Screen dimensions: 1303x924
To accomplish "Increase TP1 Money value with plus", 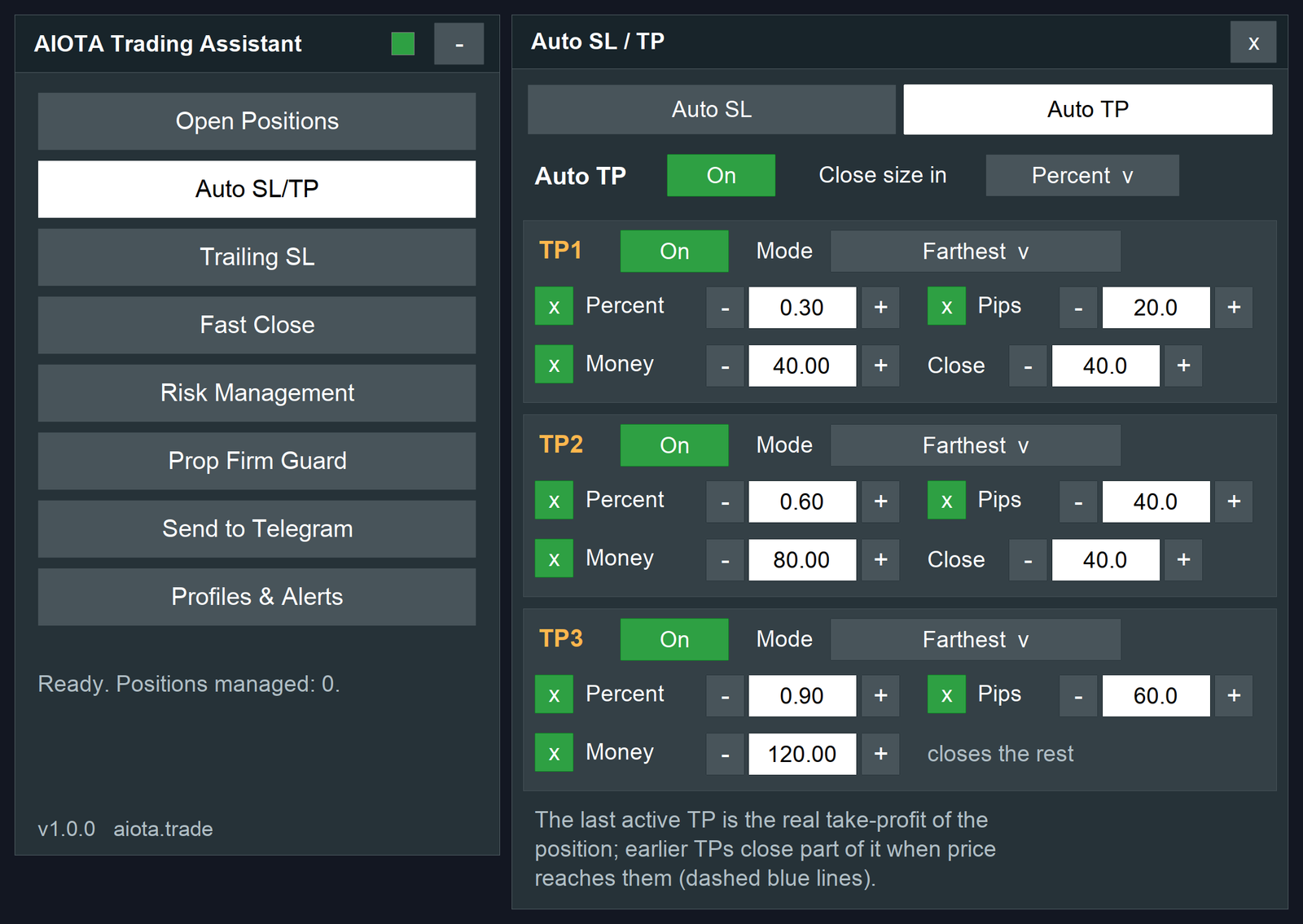I will point(880,366).
